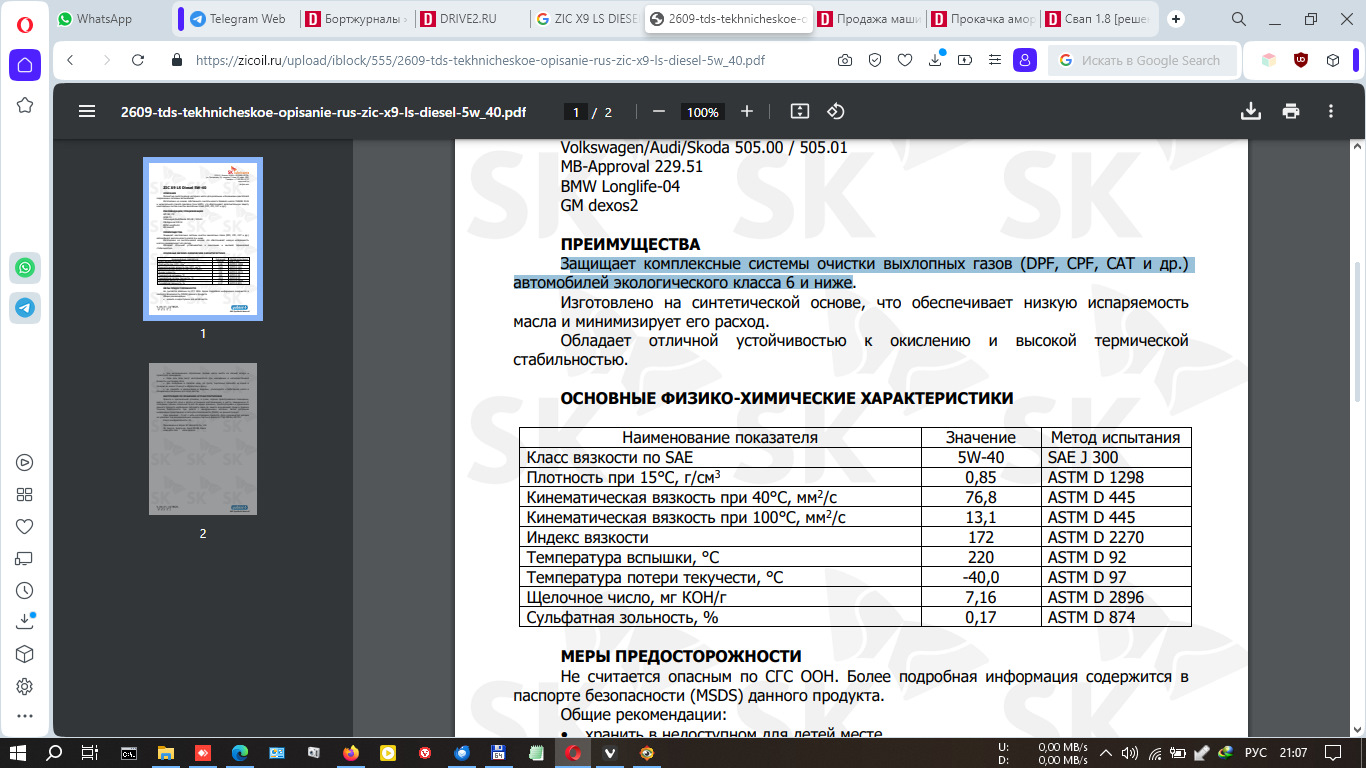Rotate the PDF counterclockwise
This screenshot has width=1366, height=768.
(836, 112)
